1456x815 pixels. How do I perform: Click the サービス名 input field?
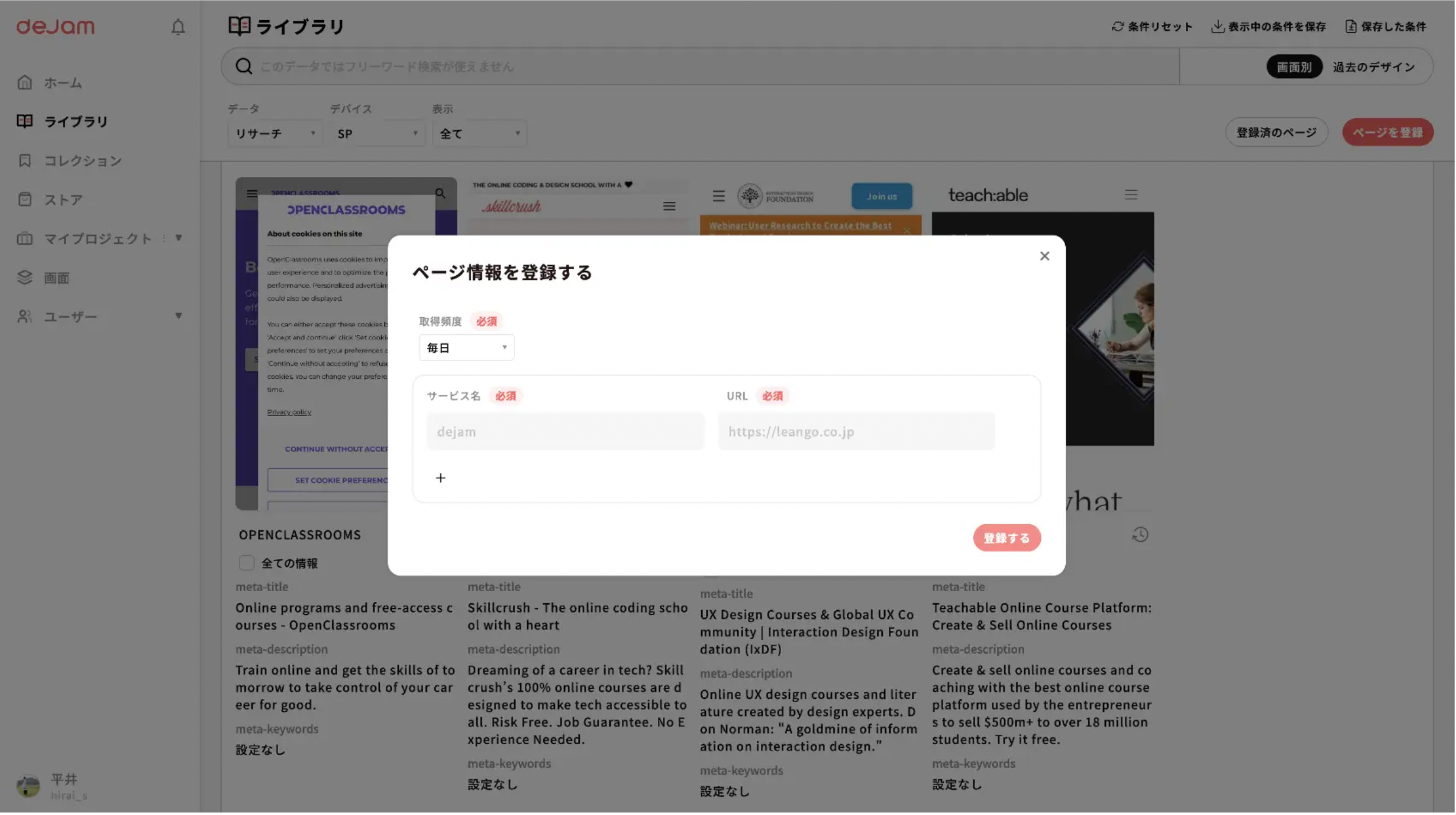click(565, 432)
